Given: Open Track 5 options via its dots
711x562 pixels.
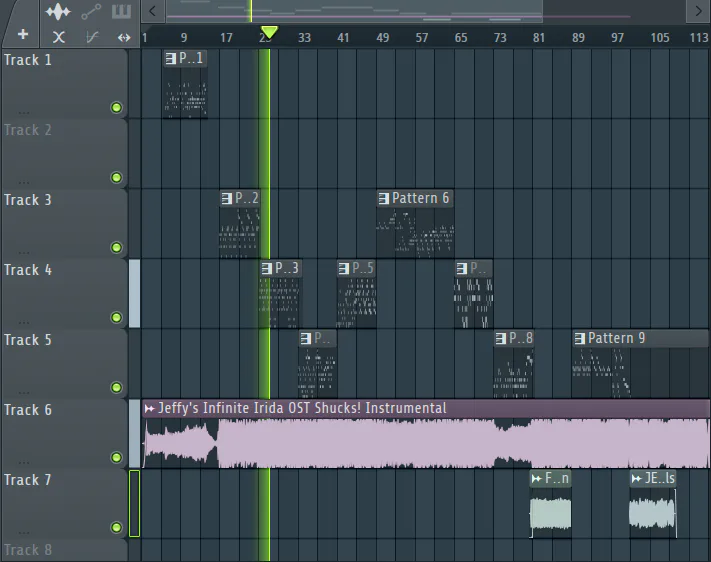Looking at the screenshot, I should click(24, 392).
